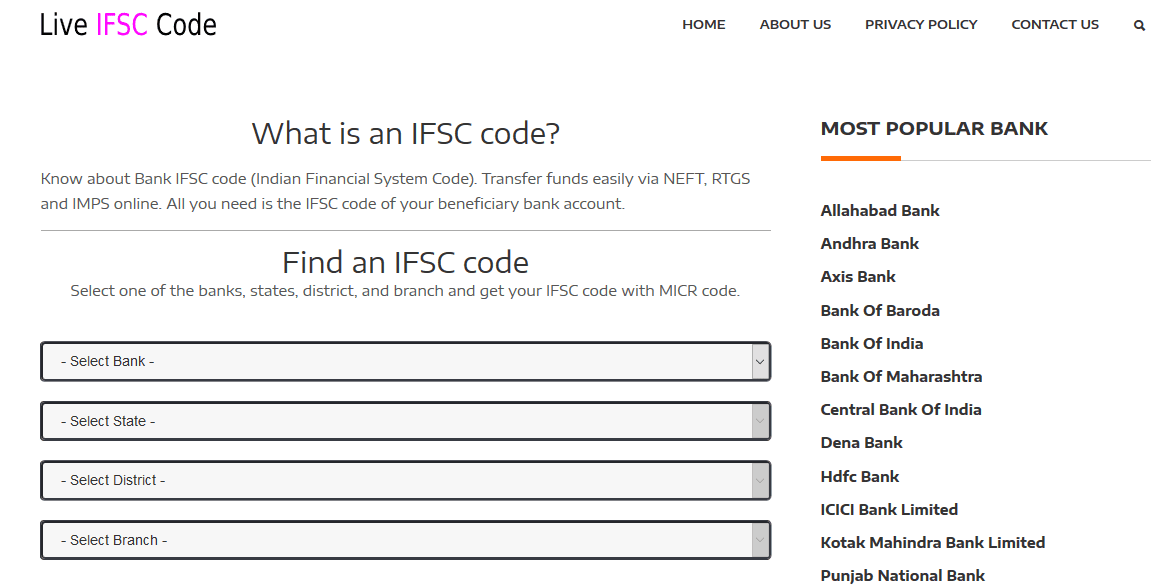The width and height of the screenshot is (1169, 588).
Task: Open the Select Branch dropdown
Action: click(405, 540)
